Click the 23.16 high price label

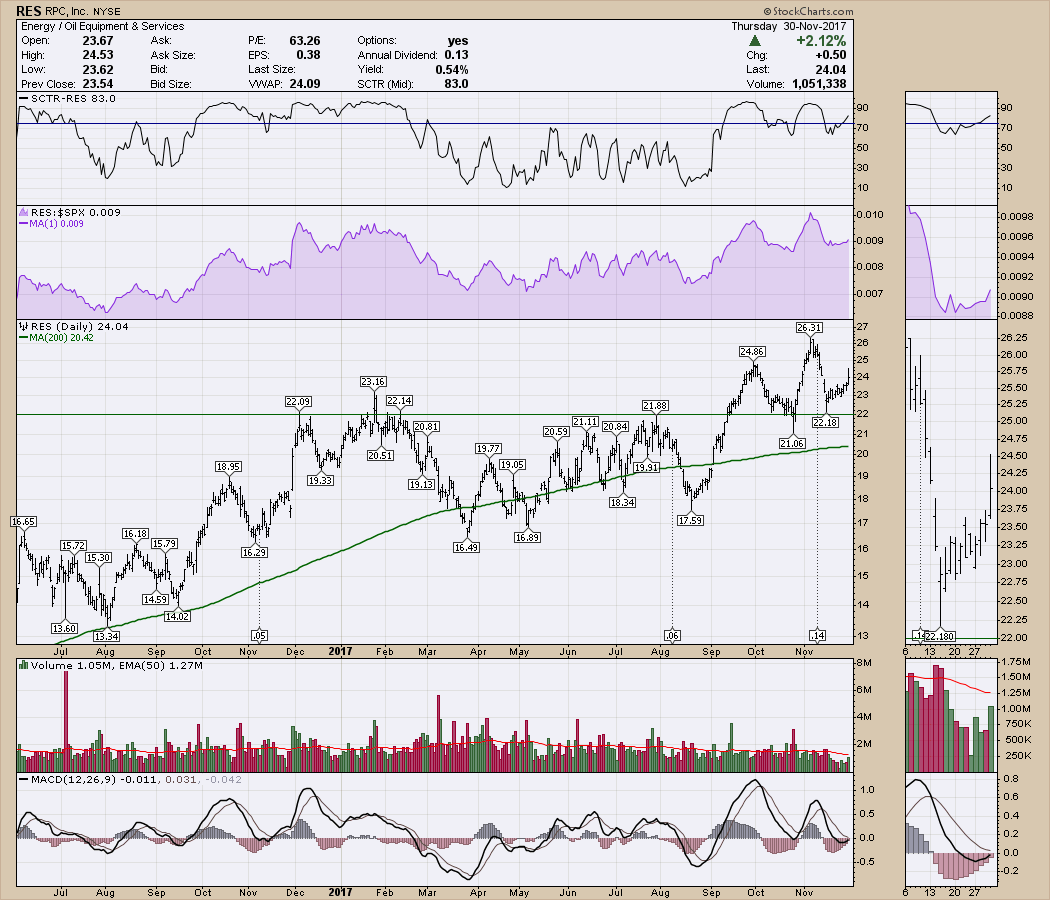pyautogui.click(x=373, y=382)
